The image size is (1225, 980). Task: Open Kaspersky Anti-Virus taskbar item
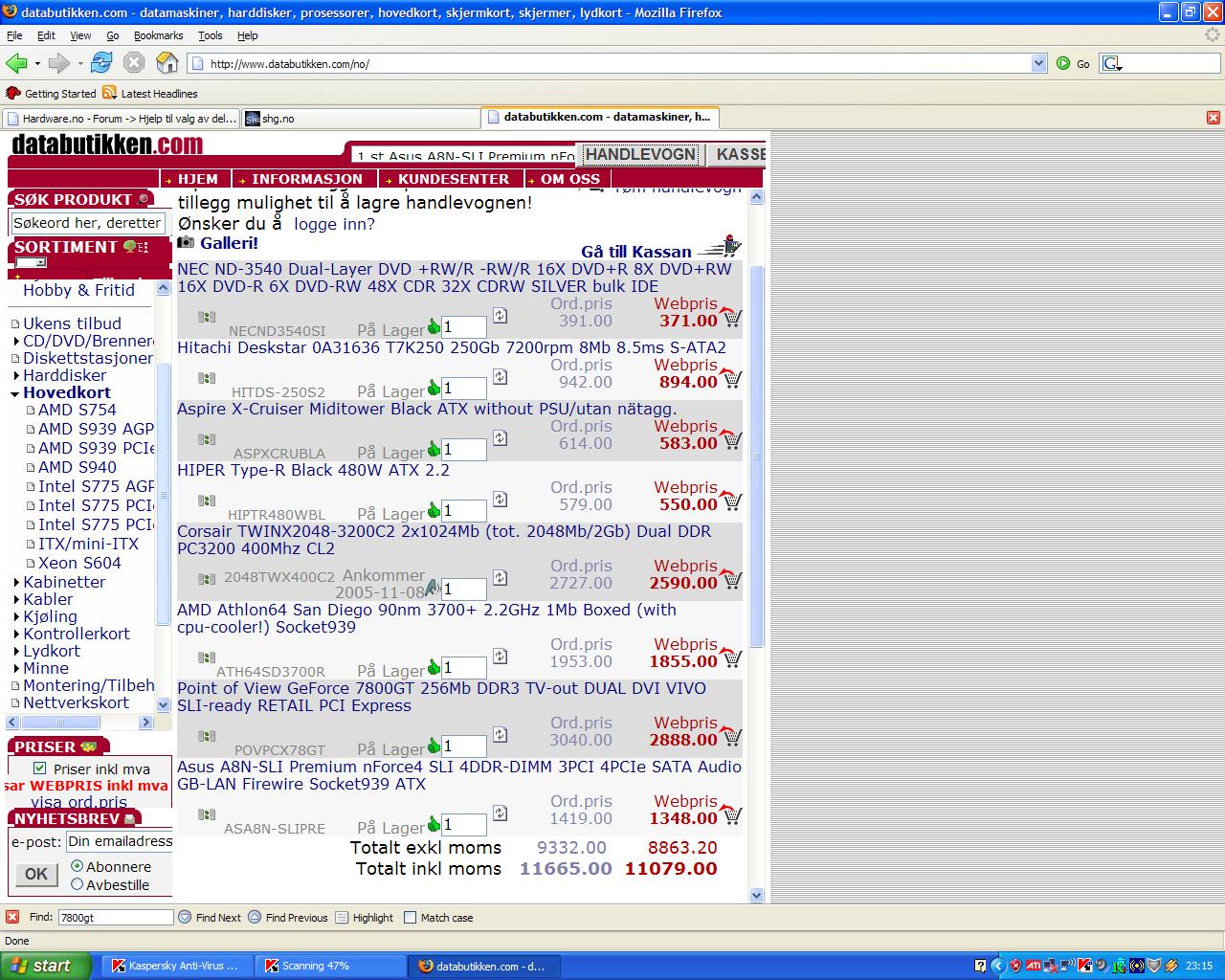[177, 966]
